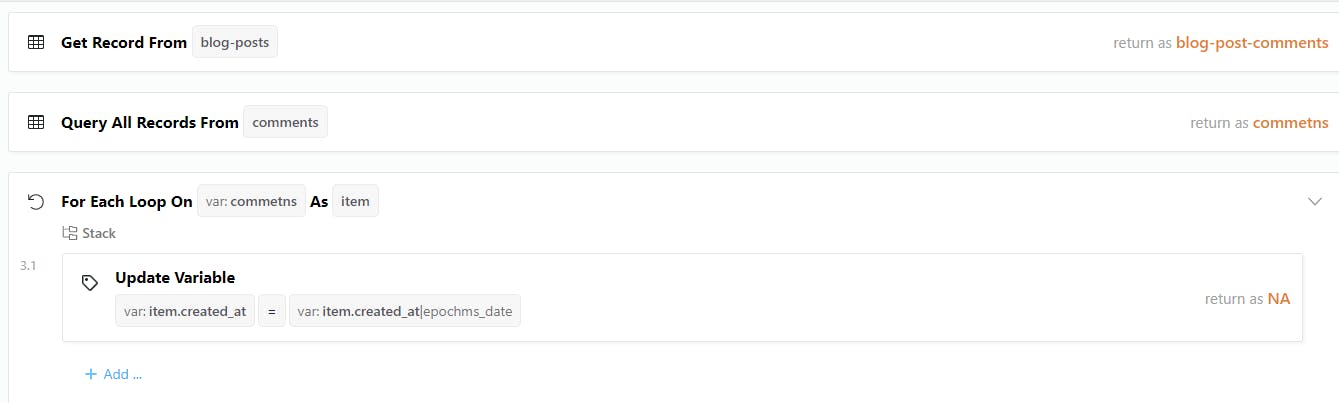The image size is (1339, 403).
Task: Click the blog-post-comments return variable
Action: (1252, 43)
